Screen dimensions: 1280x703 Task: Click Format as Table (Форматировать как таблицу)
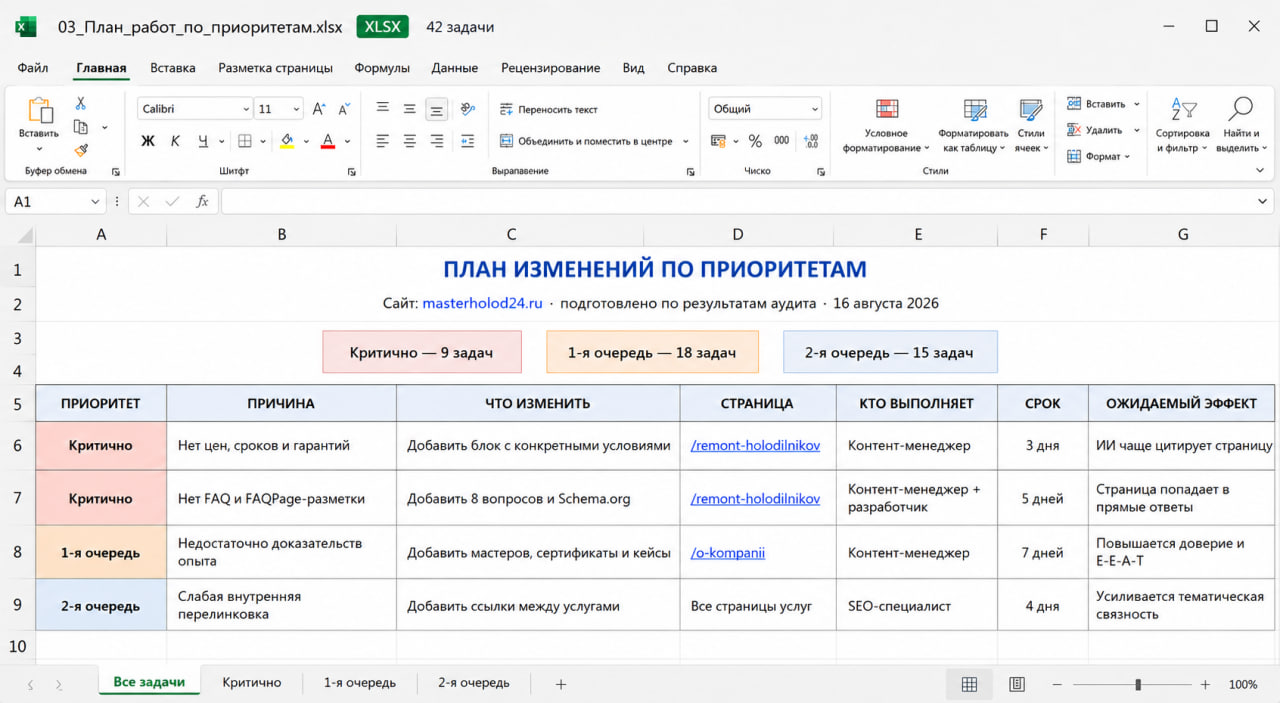[973, 127]
